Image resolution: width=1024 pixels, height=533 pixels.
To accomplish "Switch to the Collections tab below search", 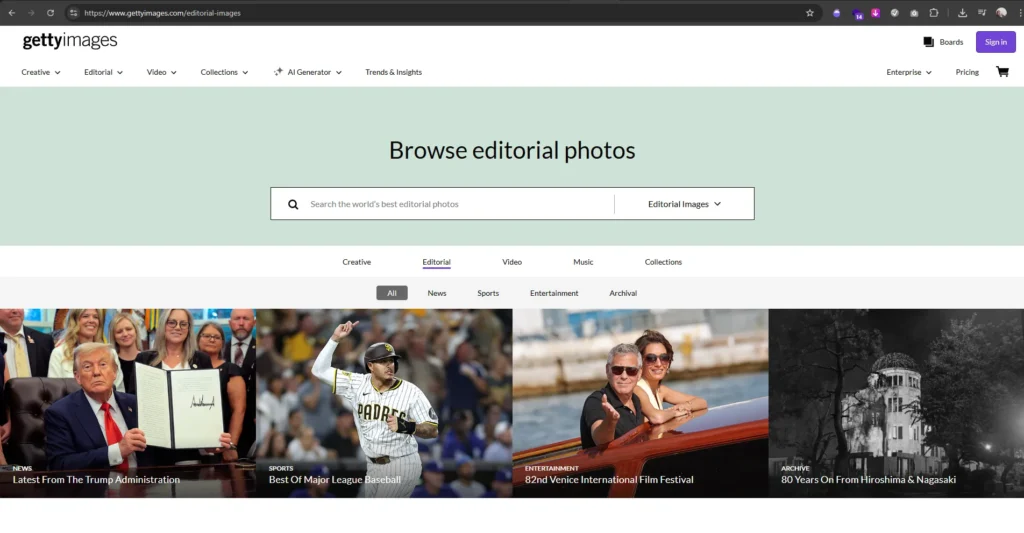I will pyautogui.click(x=663, y=262).
